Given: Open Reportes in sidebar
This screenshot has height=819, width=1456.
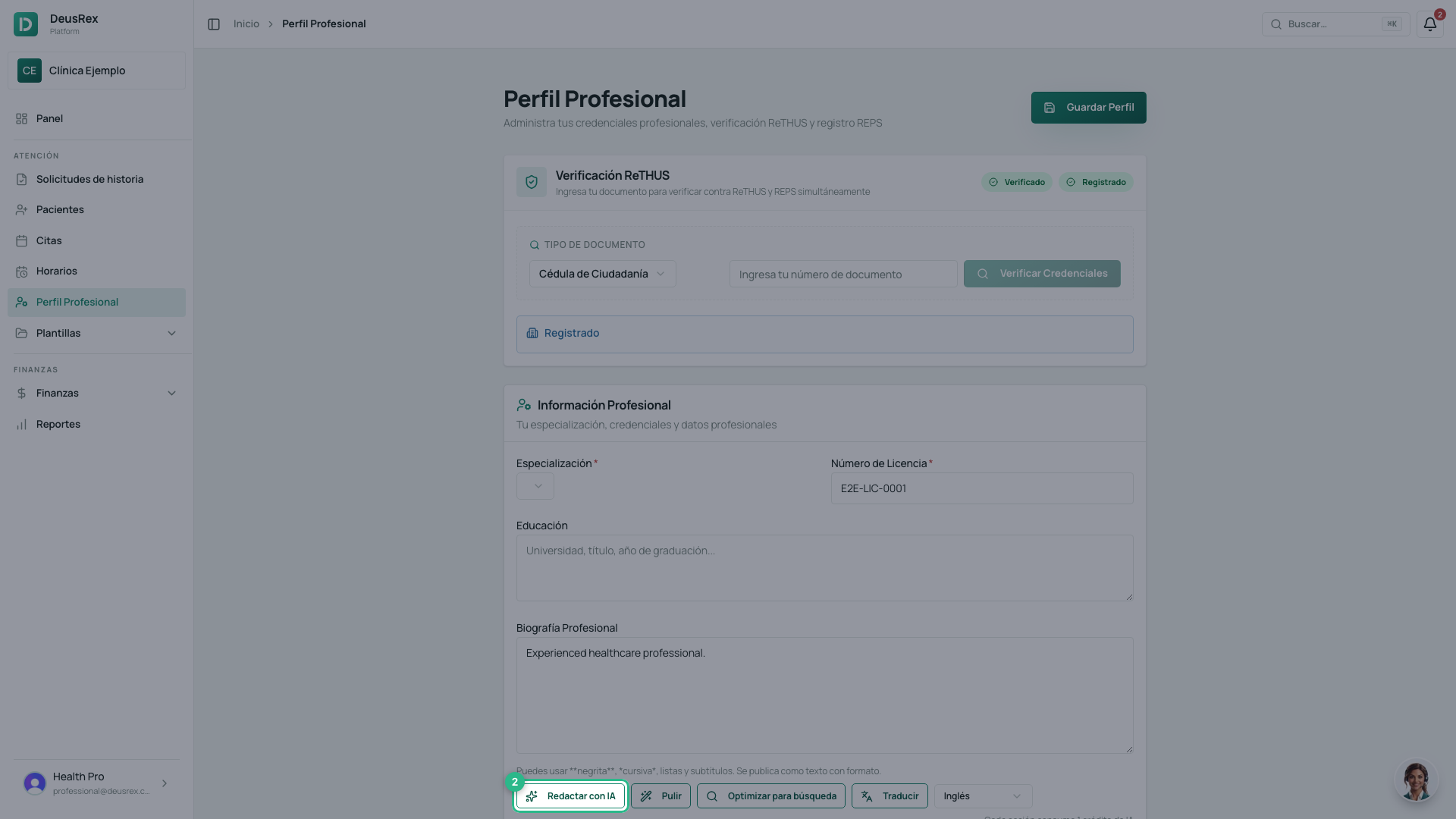Looking at the screenshot, I should click(96, 425).
